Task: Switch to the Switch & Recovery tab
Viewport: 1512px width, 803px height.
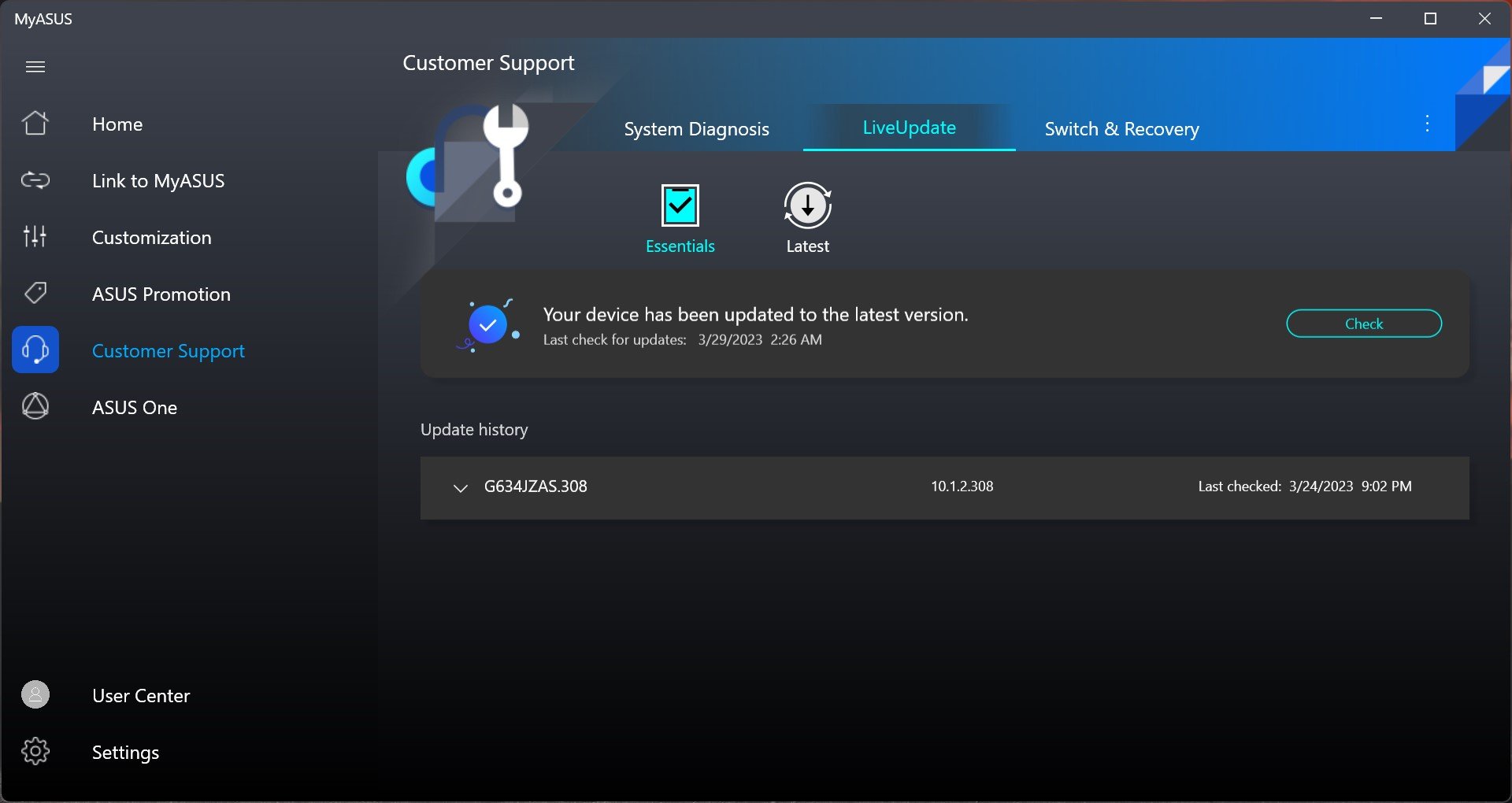Action: 1122,129
